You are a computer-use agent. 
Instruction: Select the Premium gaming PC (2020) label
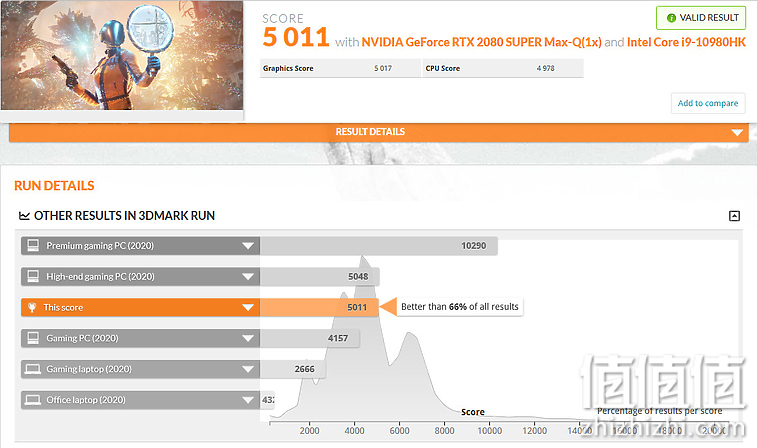point(100,246)
